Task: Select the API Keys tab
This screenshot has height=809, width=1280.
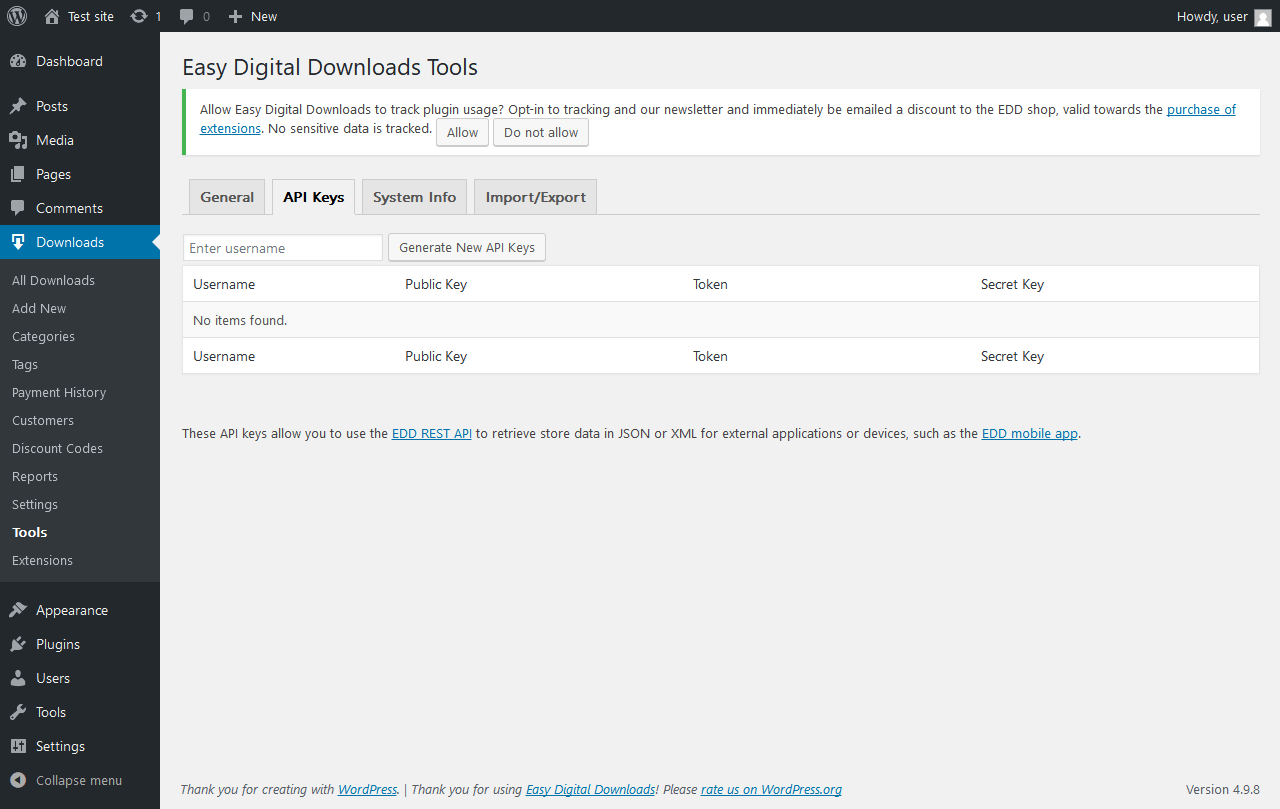Action: pyautogui.click(x=313, y=197)
